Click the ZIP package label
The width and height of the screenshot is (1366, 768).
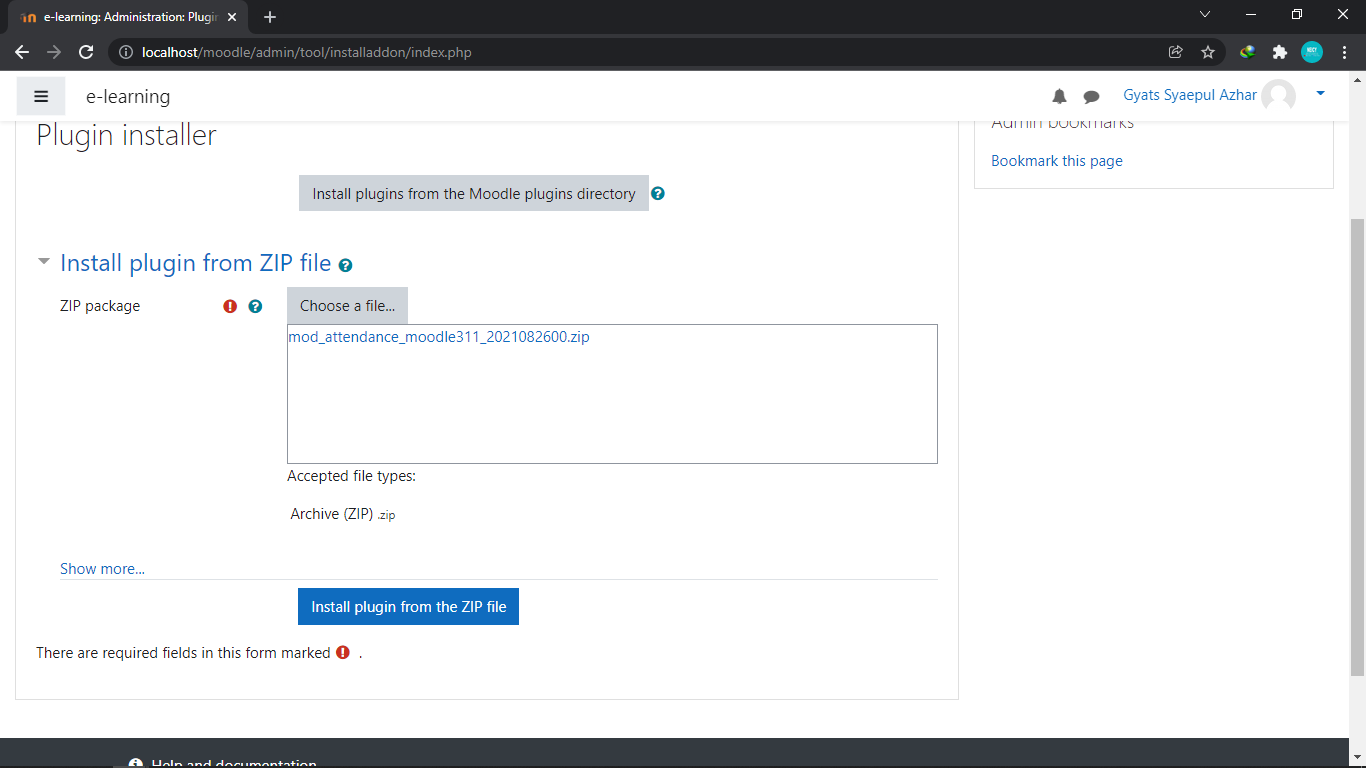pyautogui.click(x=100, y=306)
